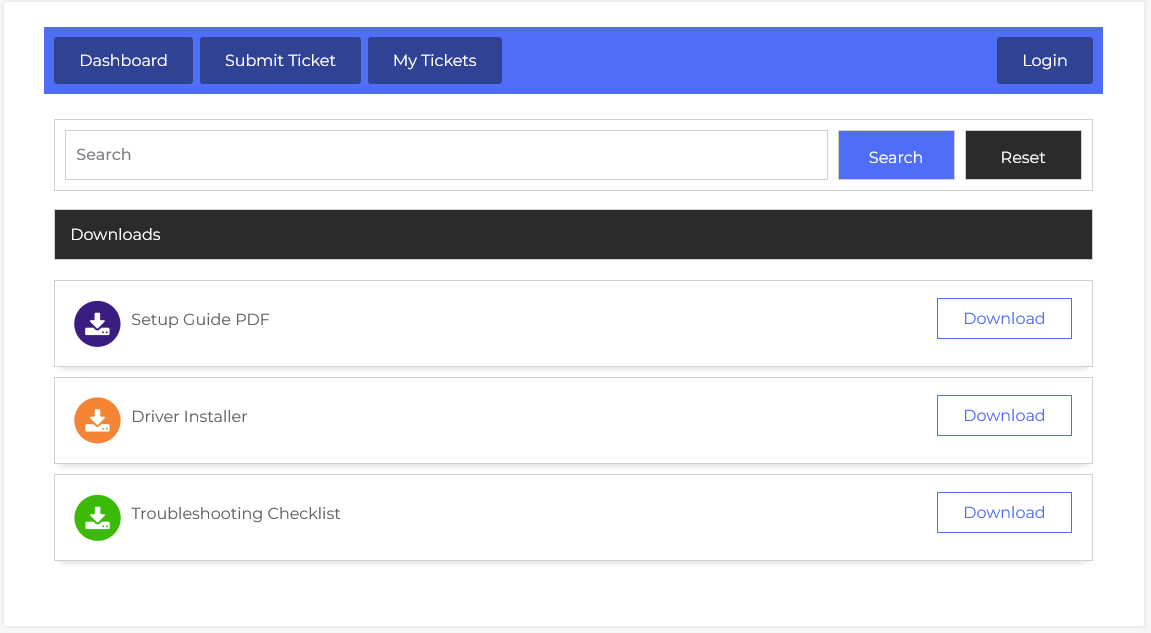Select the Setup Guide PDF title text
The height and width of the screenshot is (633, 1151).
[200, 320]
